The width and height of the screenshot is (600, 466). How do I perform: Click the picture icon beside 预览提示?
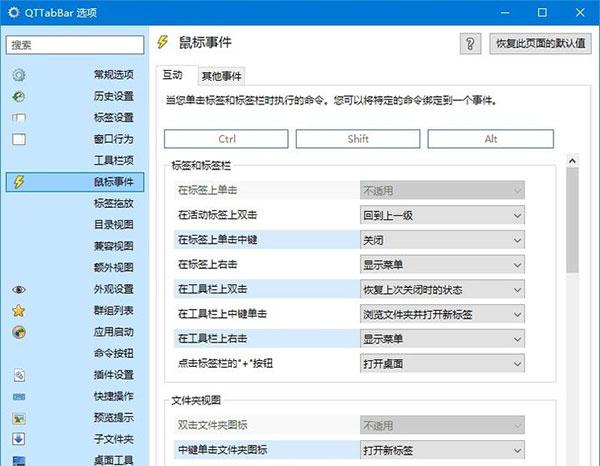point(19,419)
